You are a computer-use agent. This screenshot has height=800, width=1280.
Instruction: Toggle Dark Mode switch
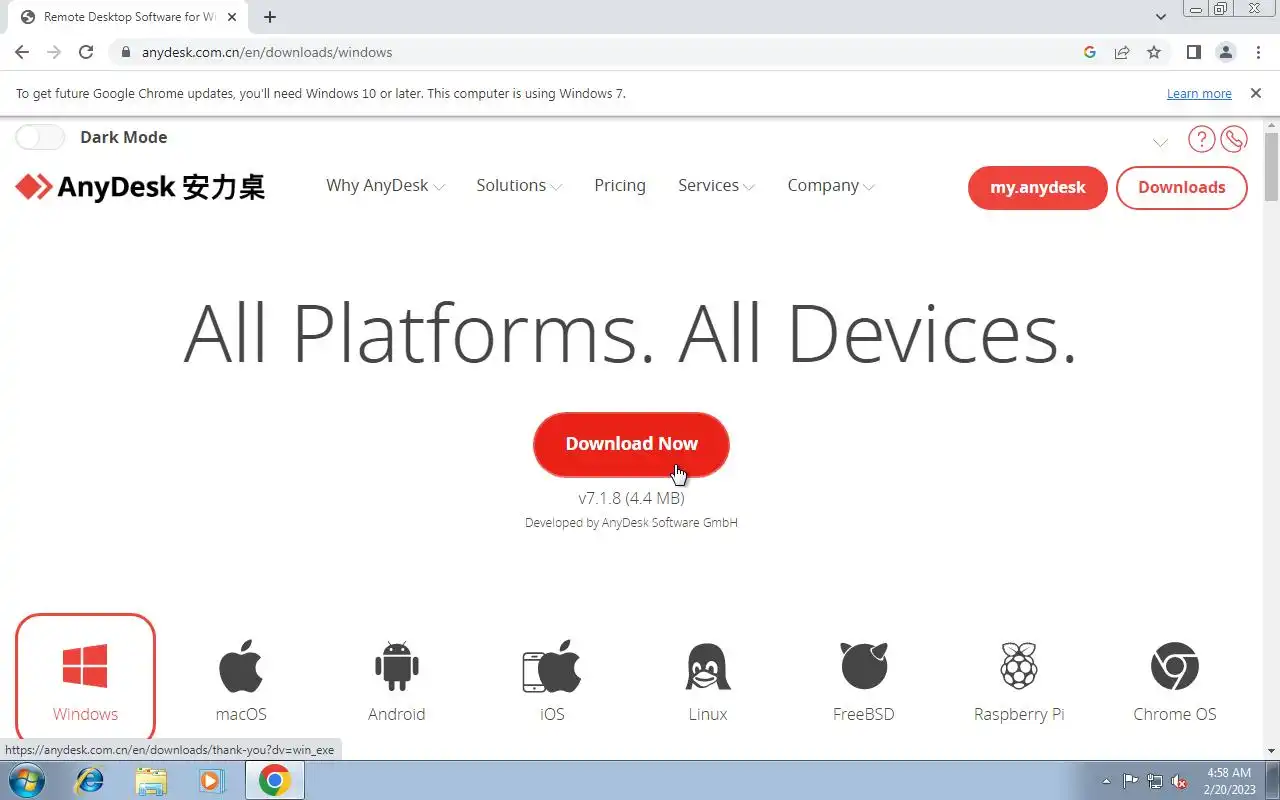coord(40,137)
